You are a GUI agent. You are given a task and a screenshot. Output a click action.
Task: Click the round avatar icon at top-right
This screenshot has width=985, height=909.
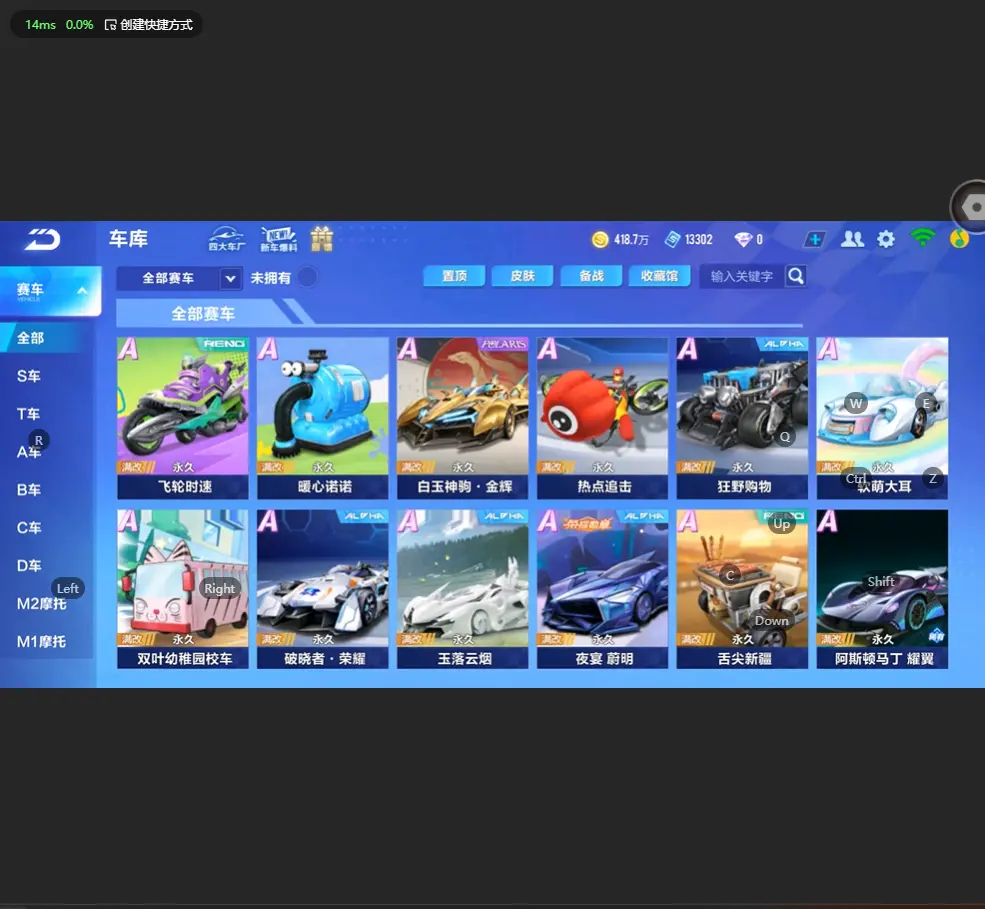click(959, 239)
